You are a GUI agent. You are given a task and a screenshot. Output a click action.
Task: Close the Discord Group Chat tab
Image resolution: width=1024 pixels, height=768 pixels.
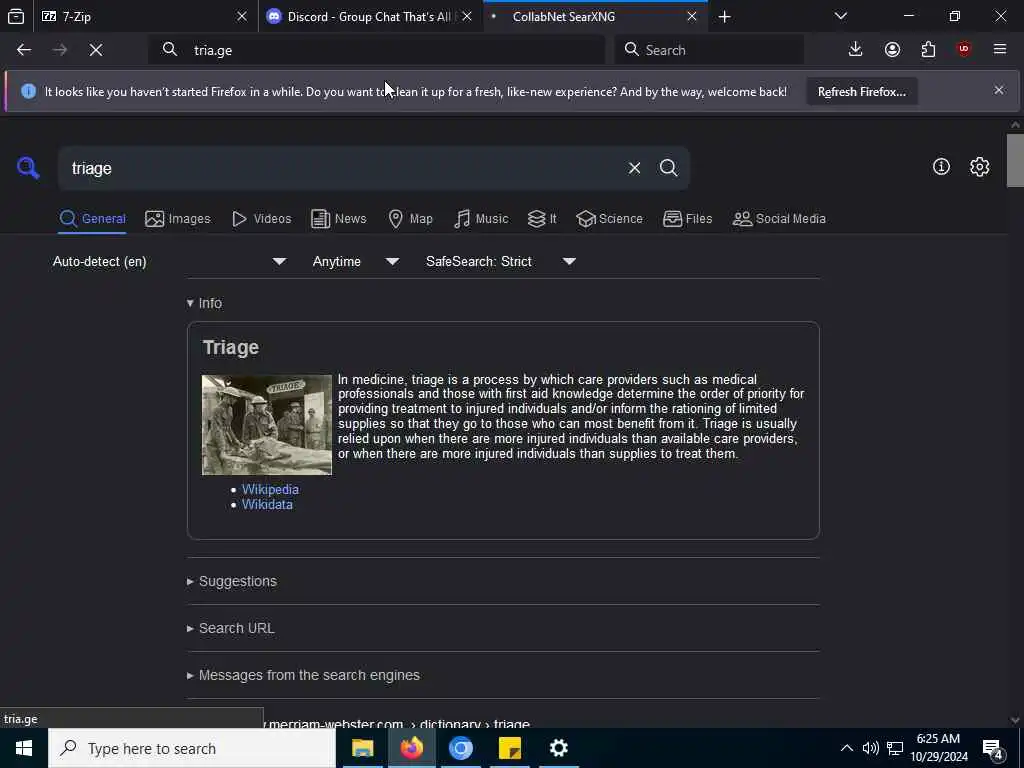pos(467,16)
